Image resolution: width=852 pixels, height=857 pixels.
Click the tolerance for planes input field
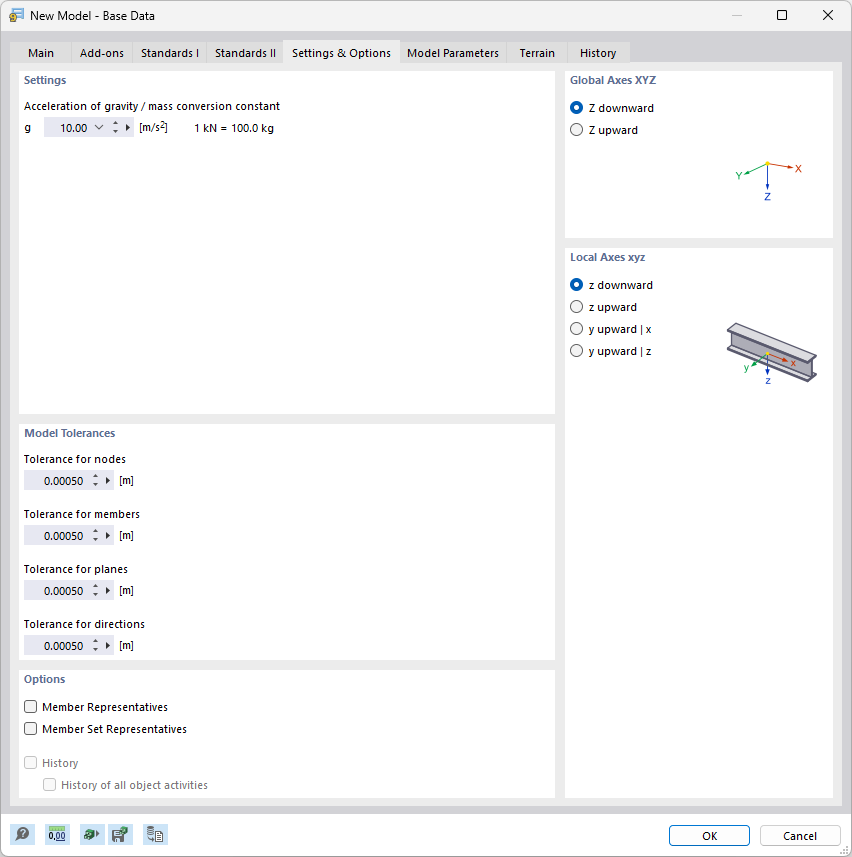[60, 590]
